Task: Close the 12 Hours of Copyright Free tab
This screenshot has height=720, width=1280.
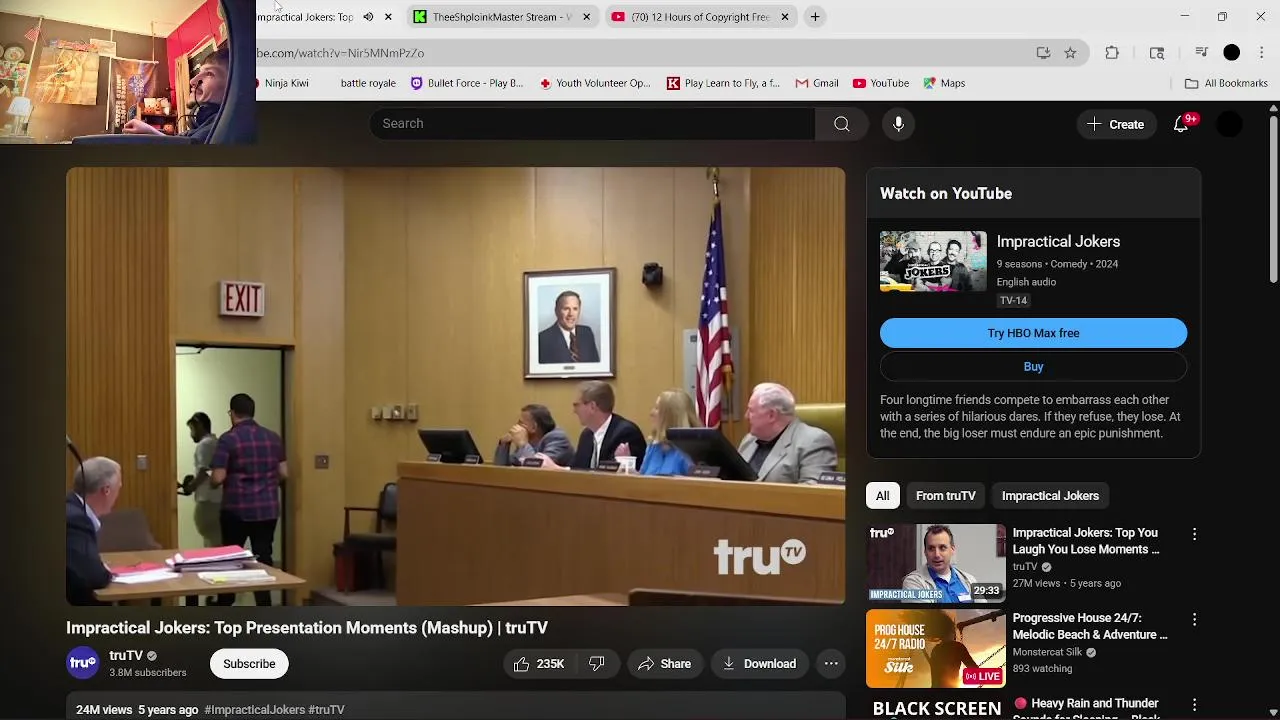Action: coord(784,17)
